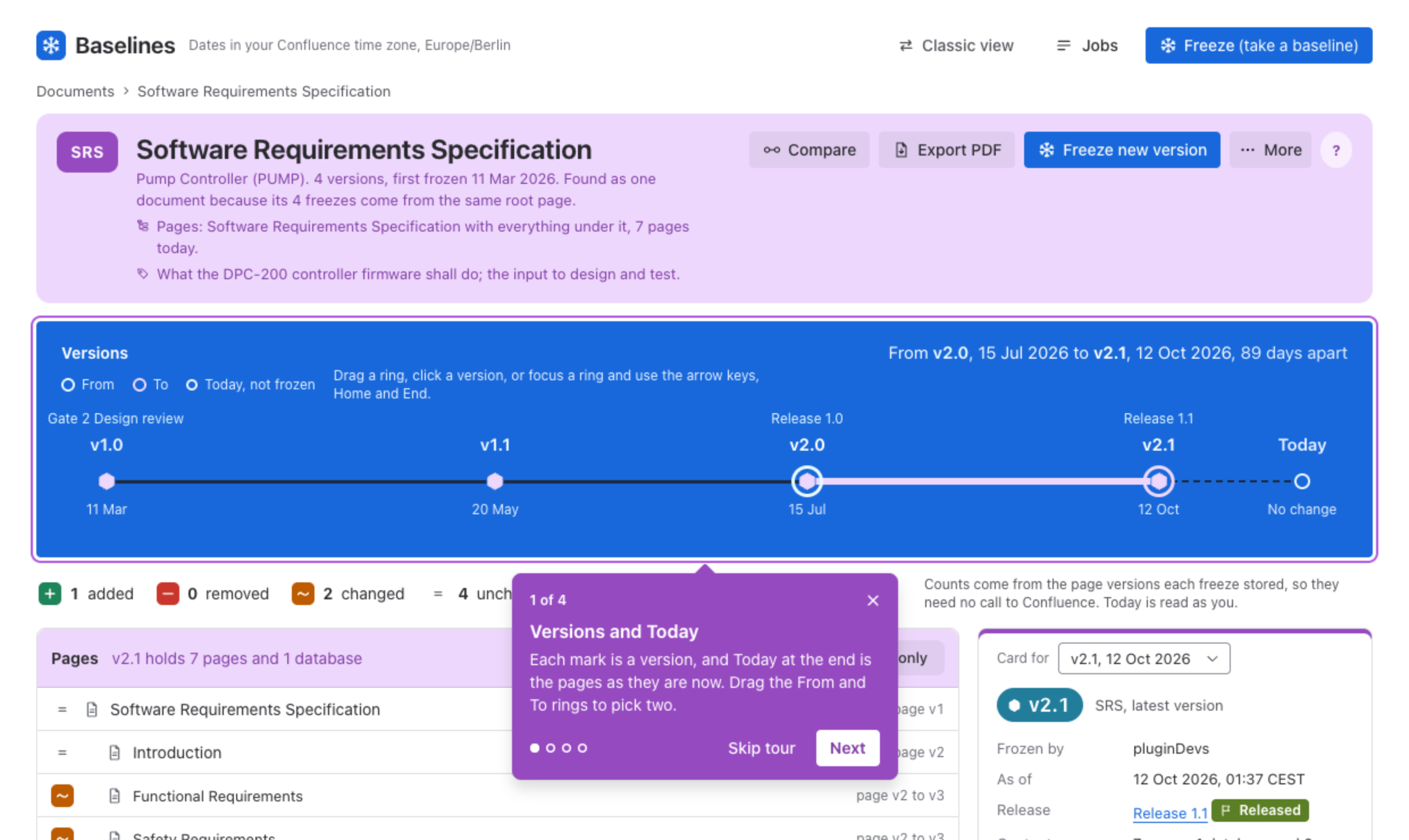Screen dimensions: 1409x840
Task: Select the v1.0 version marker
Action: pyautogui.click(x=107, y=481)
